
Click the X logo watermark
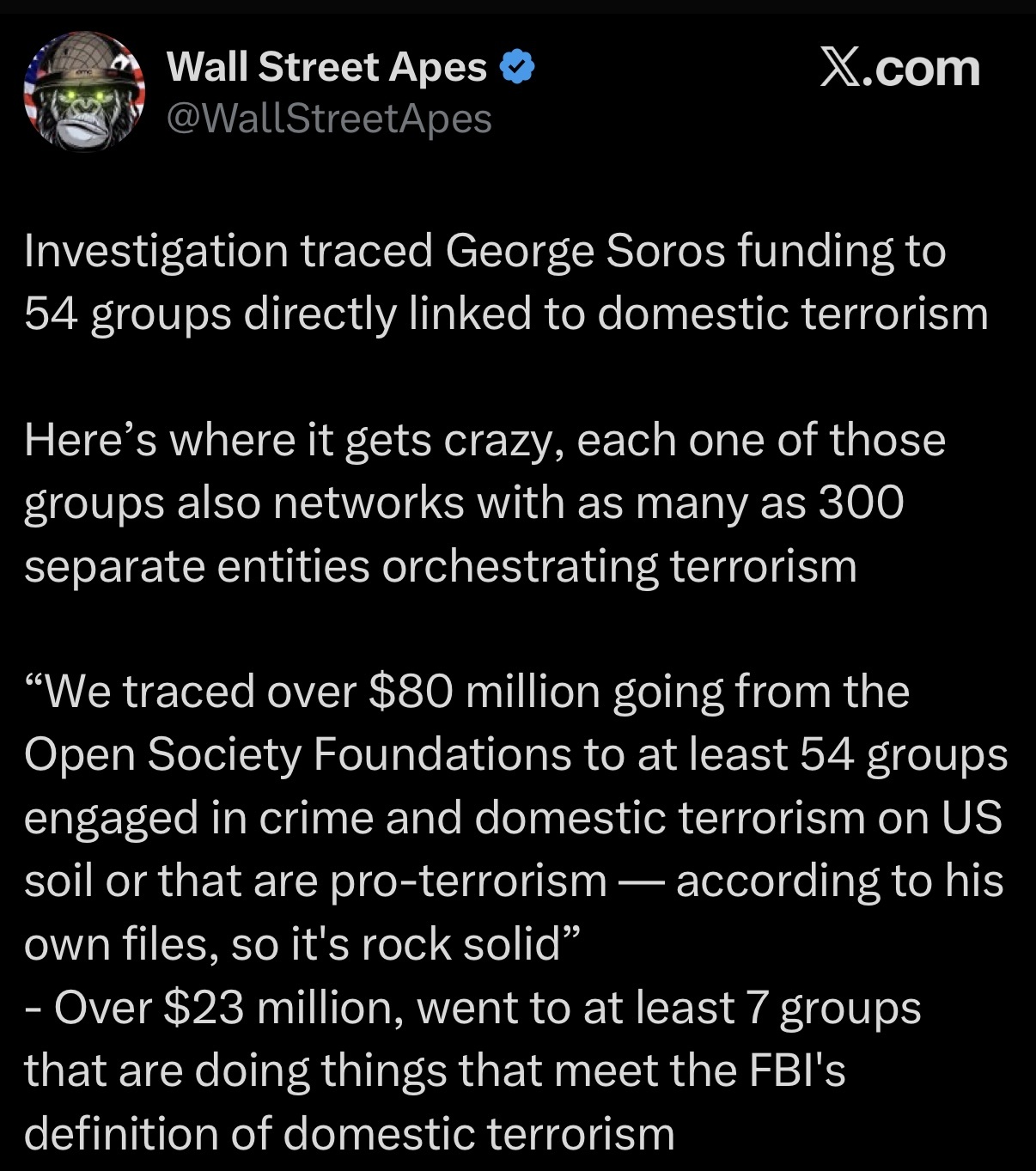(x=839, y=69)
